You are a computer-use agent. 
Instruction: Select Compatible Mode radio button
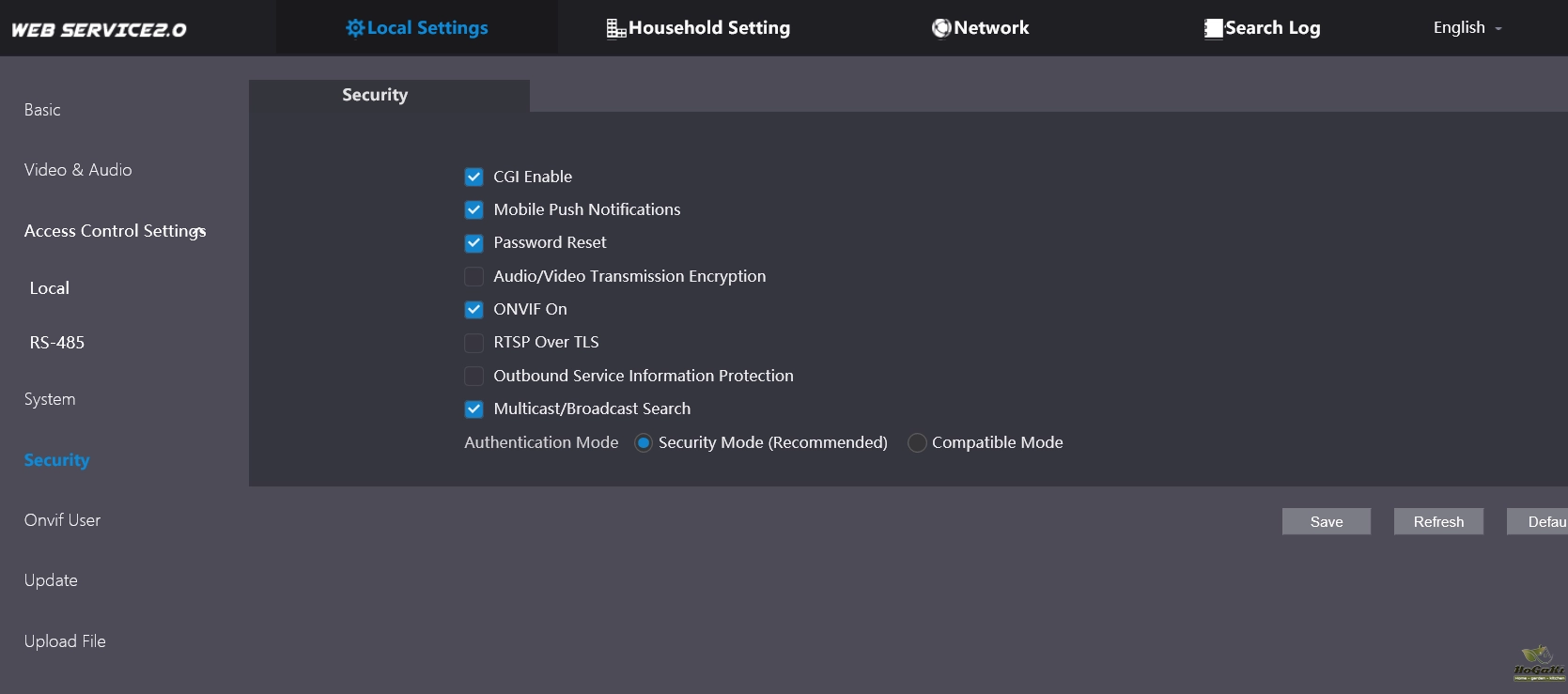point(917,443)
